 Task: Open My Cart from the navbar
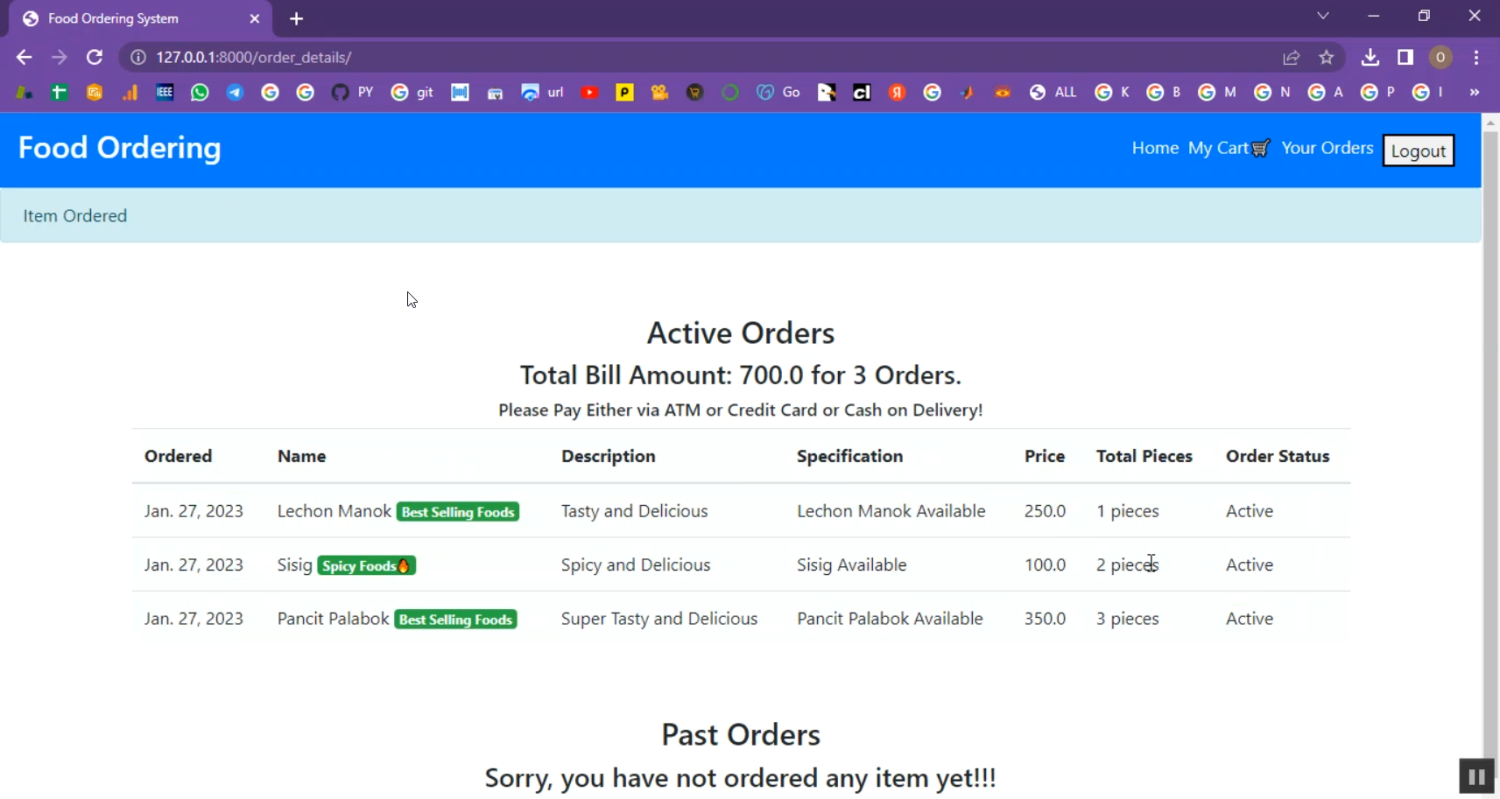click(1229, 148)
